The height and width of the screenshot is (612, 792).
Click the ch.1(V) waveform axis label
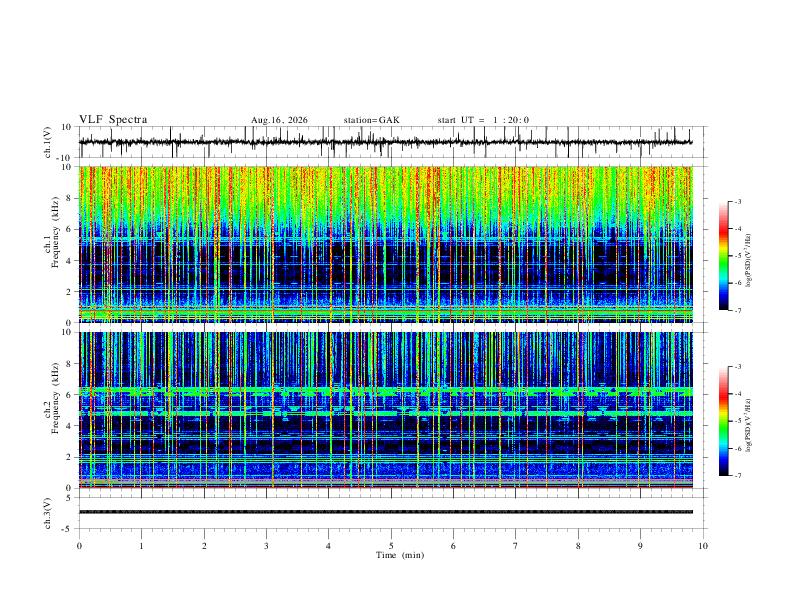pyautogui.click(x=48, y=142)
